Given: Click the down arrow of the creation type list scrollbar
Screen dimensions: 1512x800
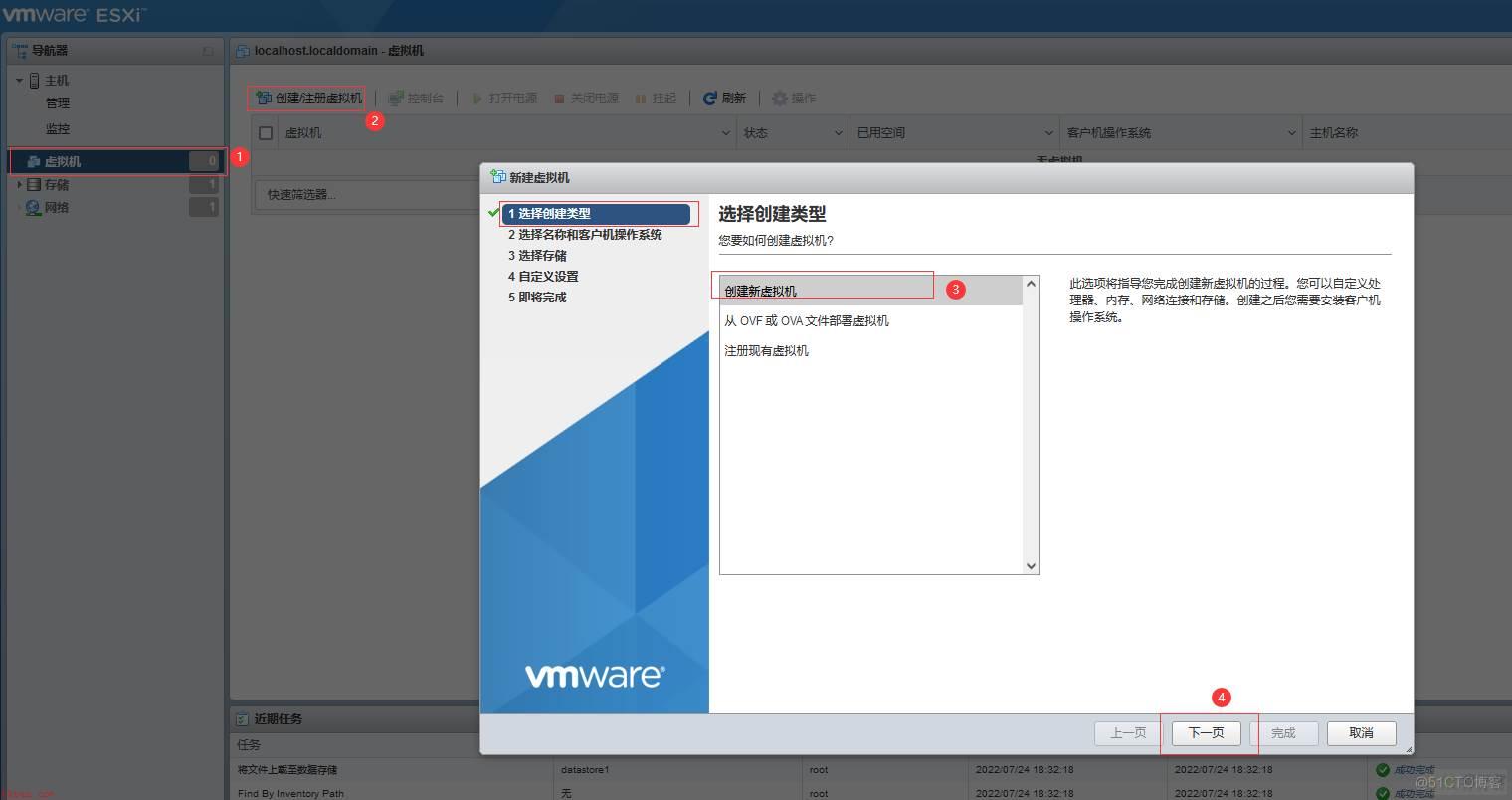Looking at the screenshot, I should [1031, 565].
